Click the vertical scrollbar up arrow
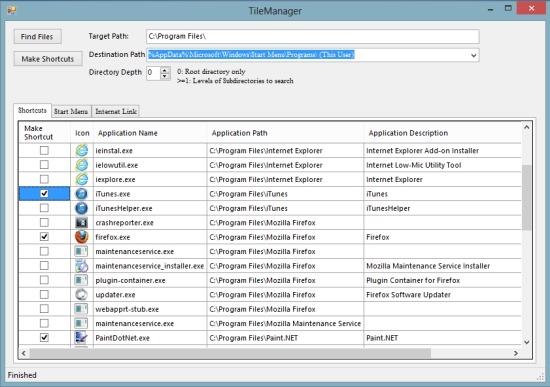 pos(526,127)
